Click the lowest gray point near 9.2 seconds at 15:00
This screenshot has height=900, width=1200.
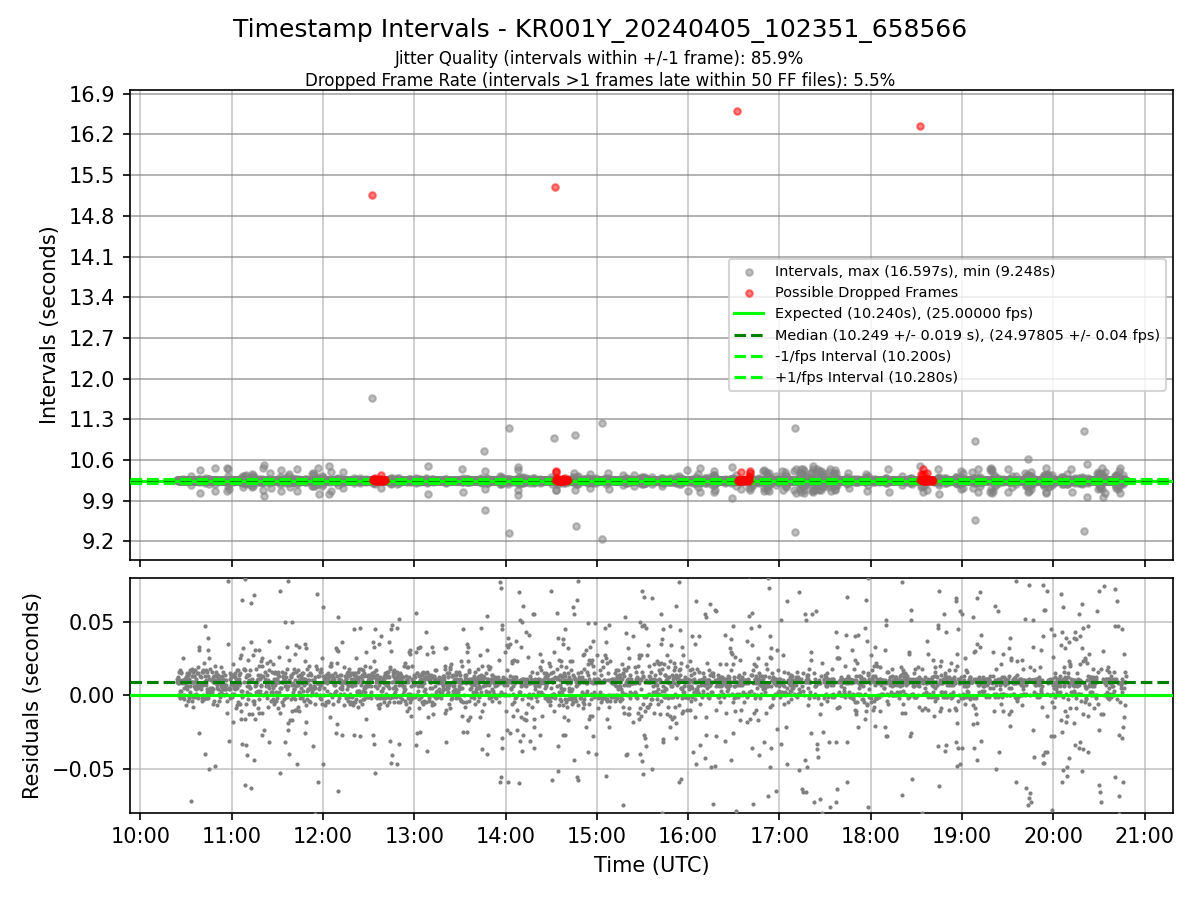point(602,539)
